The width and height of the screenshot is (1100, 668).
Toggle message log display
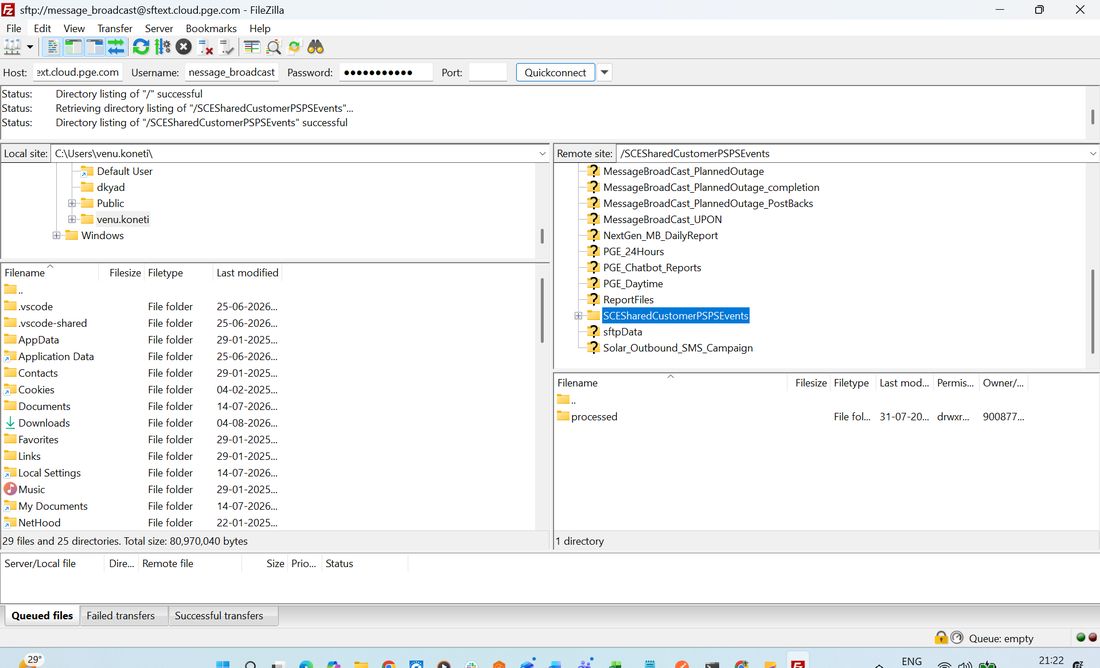coord(53,47)
